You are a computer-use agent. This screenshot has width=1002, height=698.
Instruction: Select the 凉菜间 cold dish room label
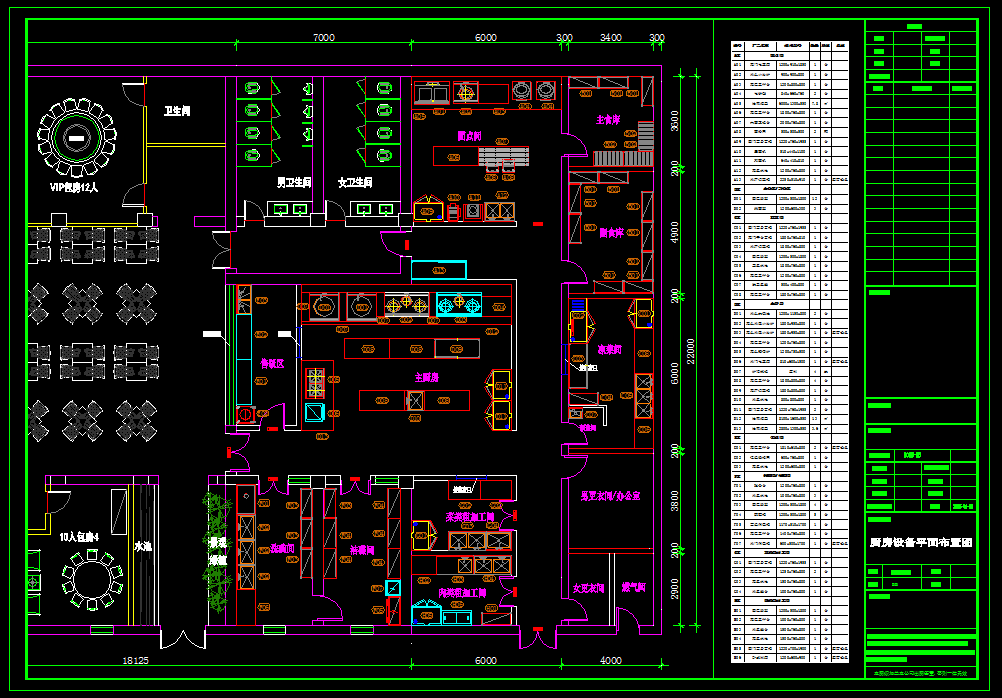point(610,350)
